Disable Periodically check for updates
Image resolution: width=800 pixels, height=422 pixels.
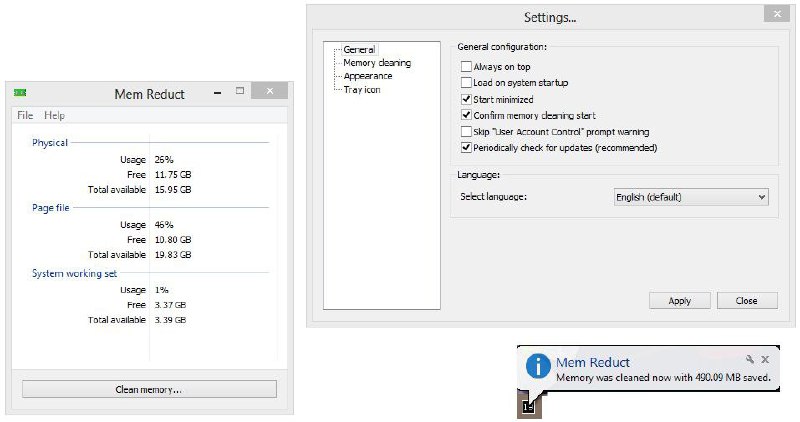(466, 148)
